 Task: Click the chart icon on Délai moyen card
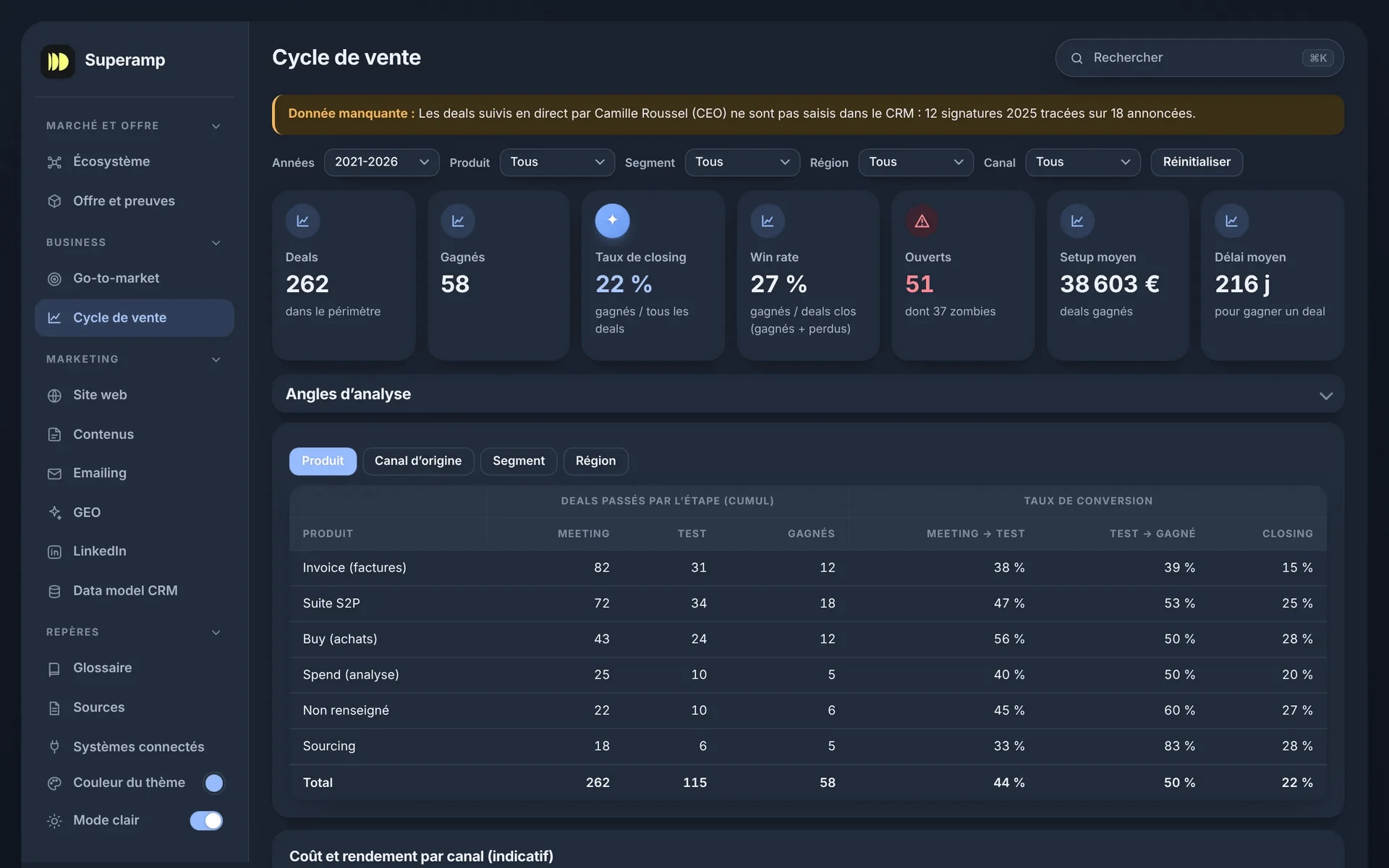tap(1231, 221)
